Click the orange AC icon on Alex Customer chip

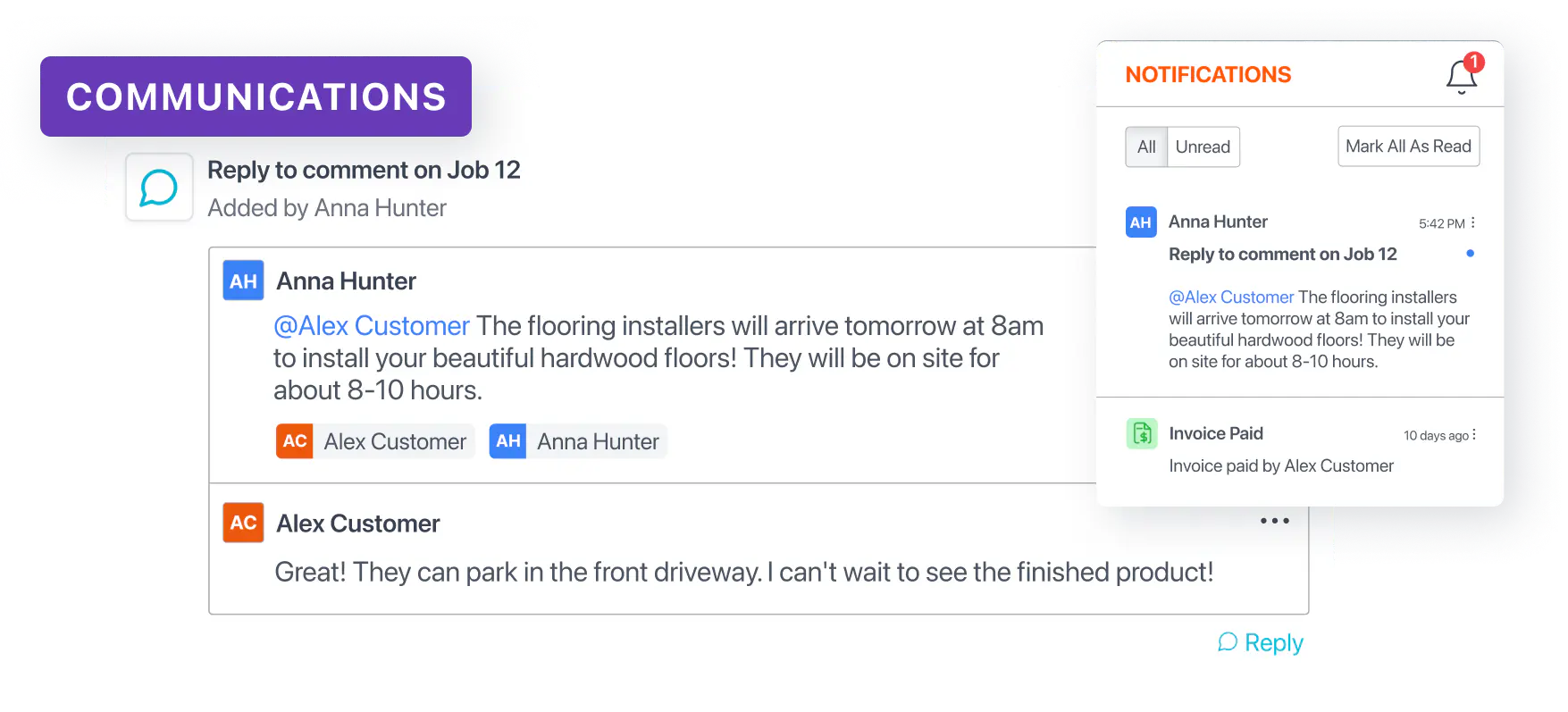tap(295, 441)
